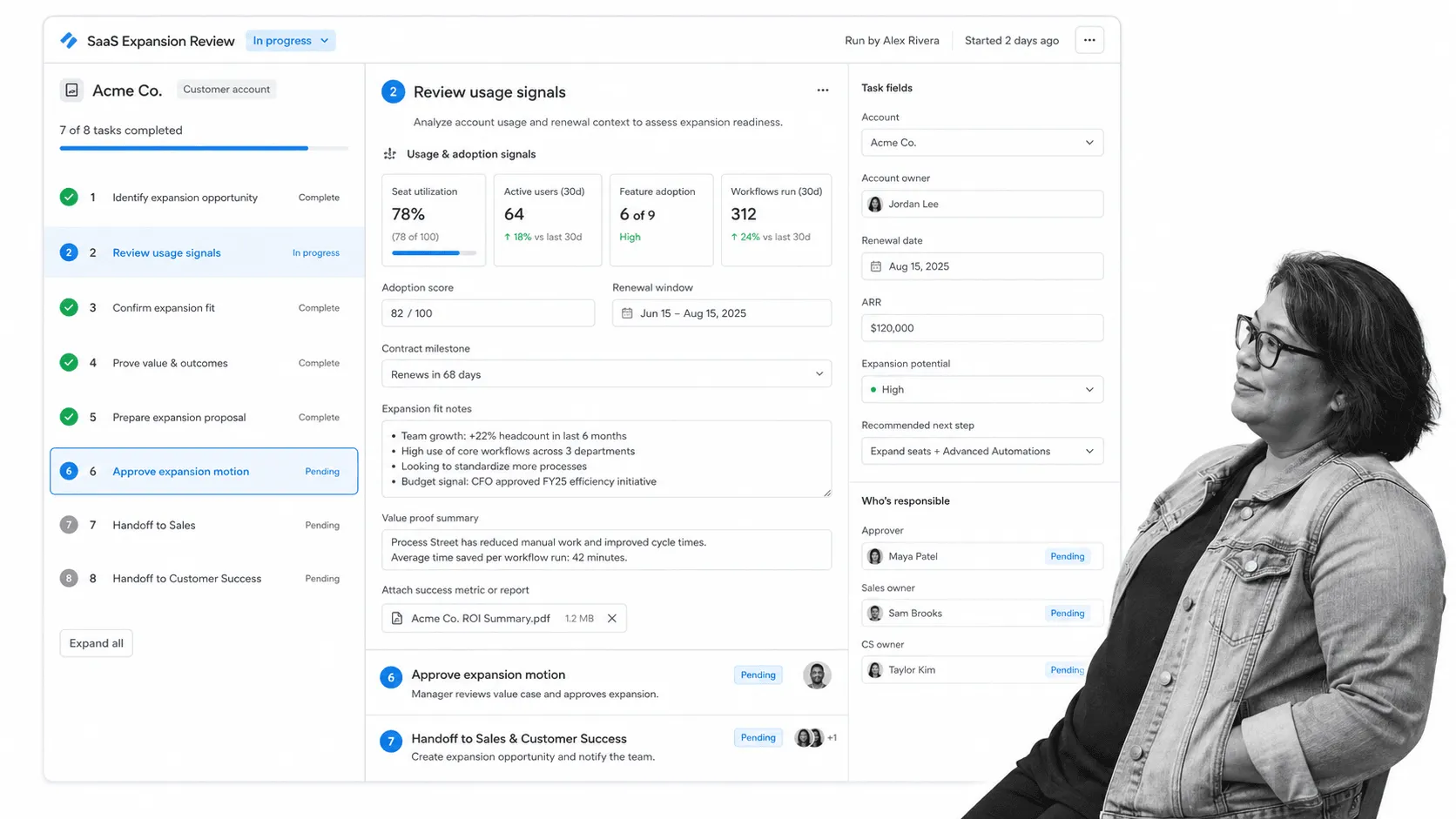Click the Feature adoption card
Screen dimensions: 1456x819
(x=661, y=220)
